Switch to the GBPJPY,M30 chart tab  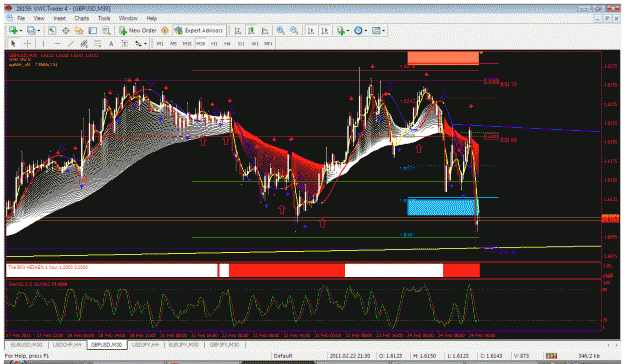[224, 345]
